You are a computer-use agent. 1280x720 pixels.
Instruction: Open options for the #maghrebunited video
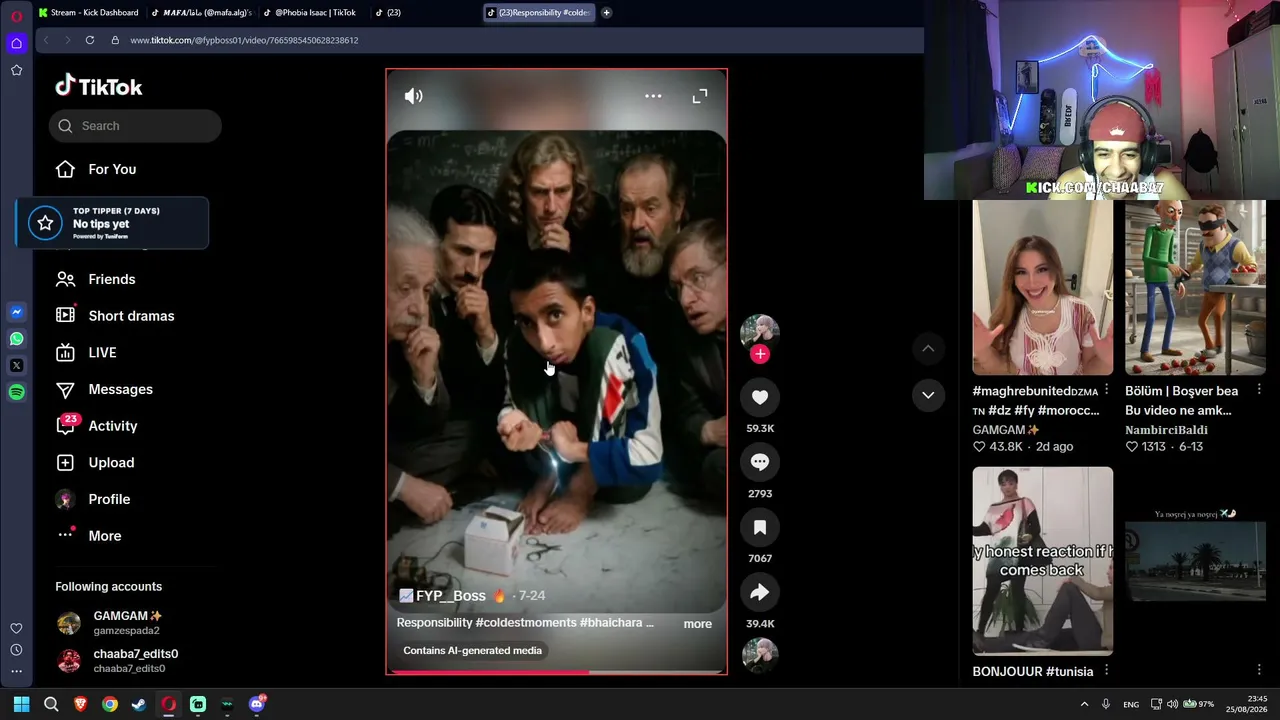[x=1106, y=390]
